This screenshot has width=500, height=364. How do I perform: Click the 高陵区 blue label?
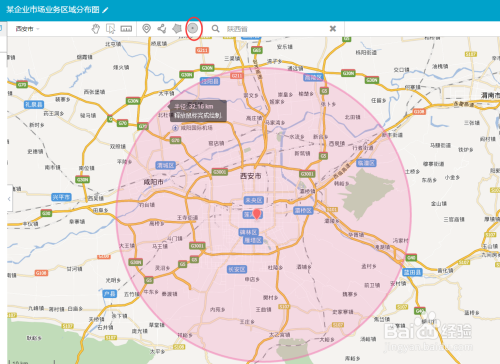(313, 77)
